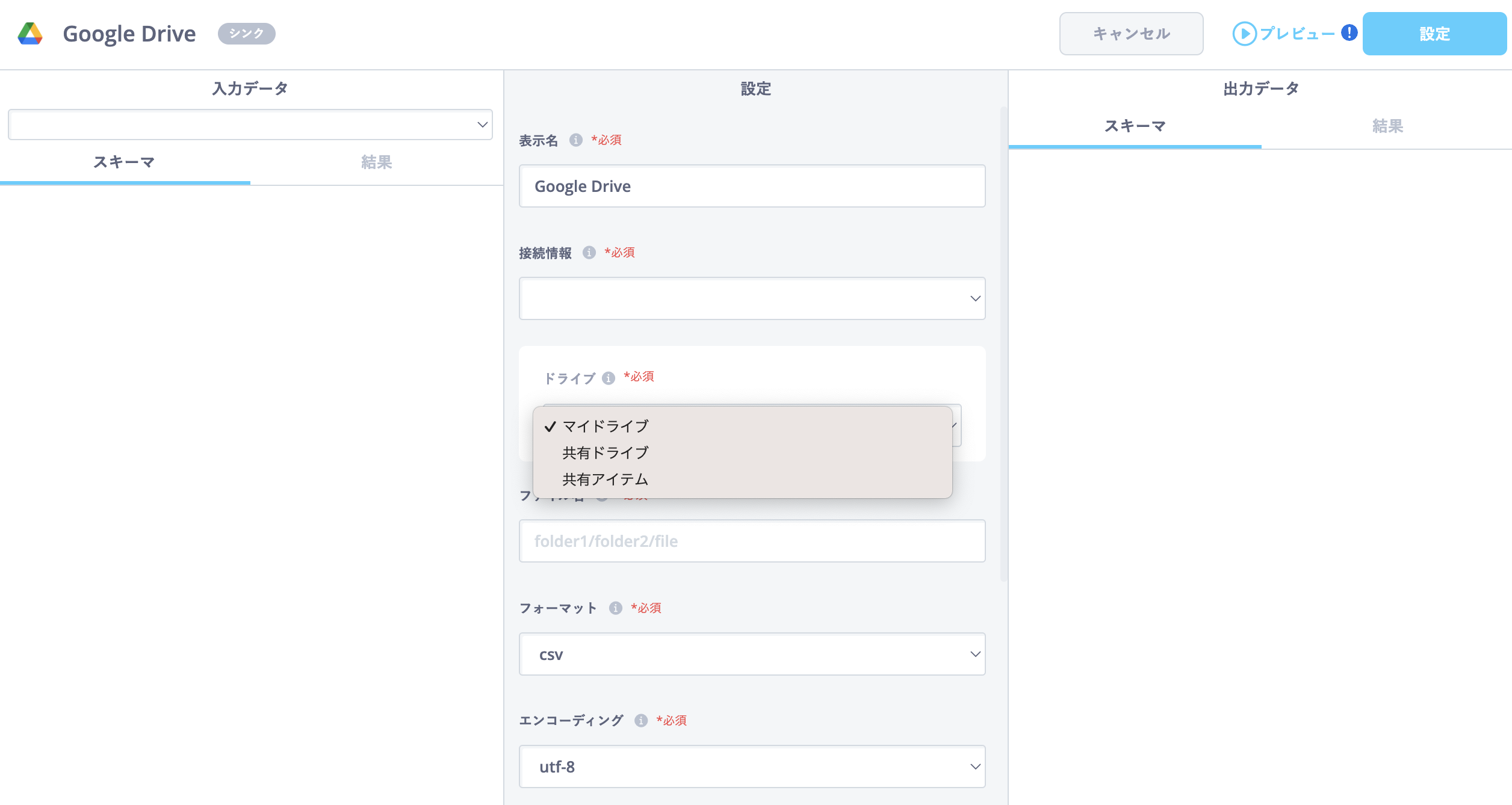The width and height of the screenshot is (1512, 805).
Task: Open info icon next to エンコーディング
Action: click(x=641, y=720)
